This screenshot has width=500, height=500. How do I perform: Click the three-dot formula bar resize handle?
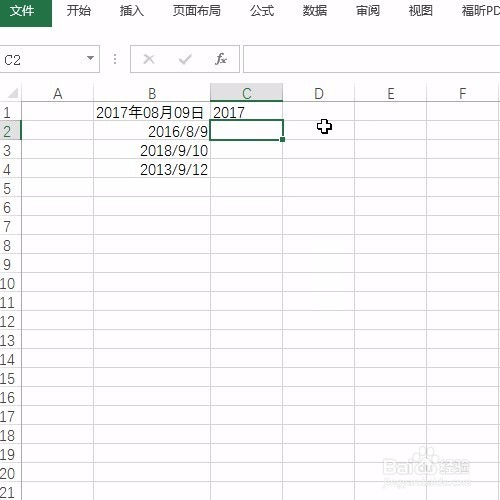(x=115, y=59)
